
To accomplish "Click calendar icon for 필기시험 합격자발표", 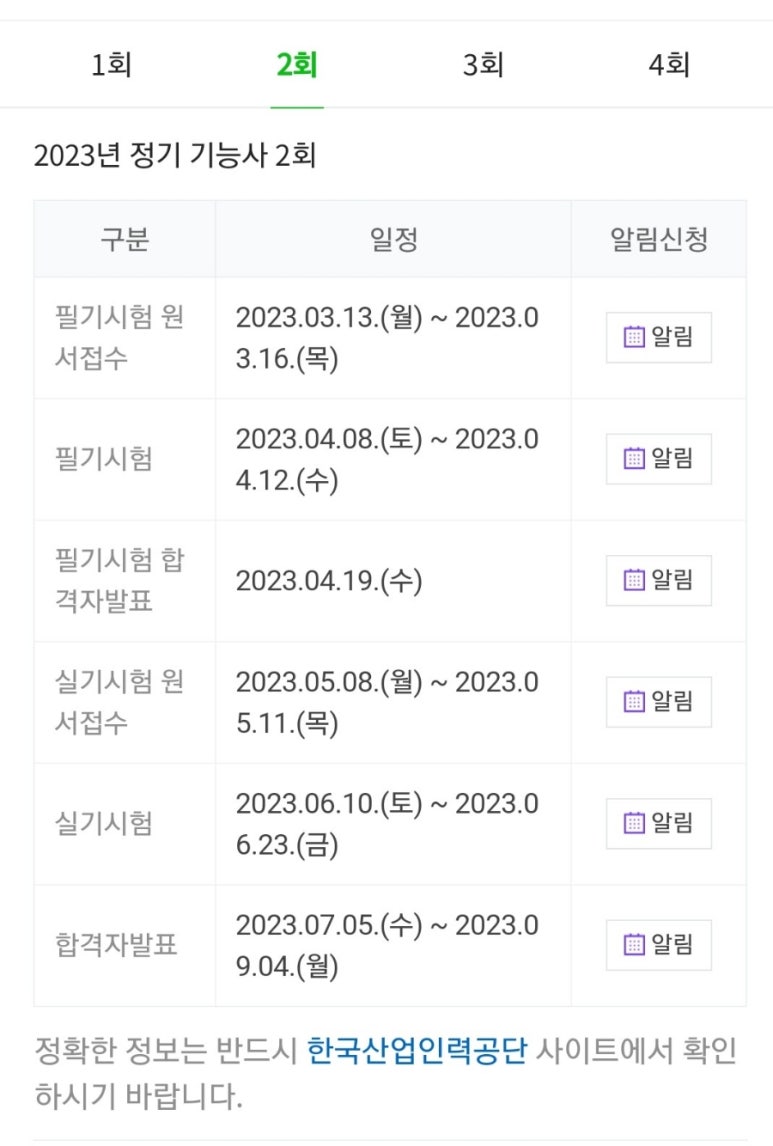I will pos(633,580).
